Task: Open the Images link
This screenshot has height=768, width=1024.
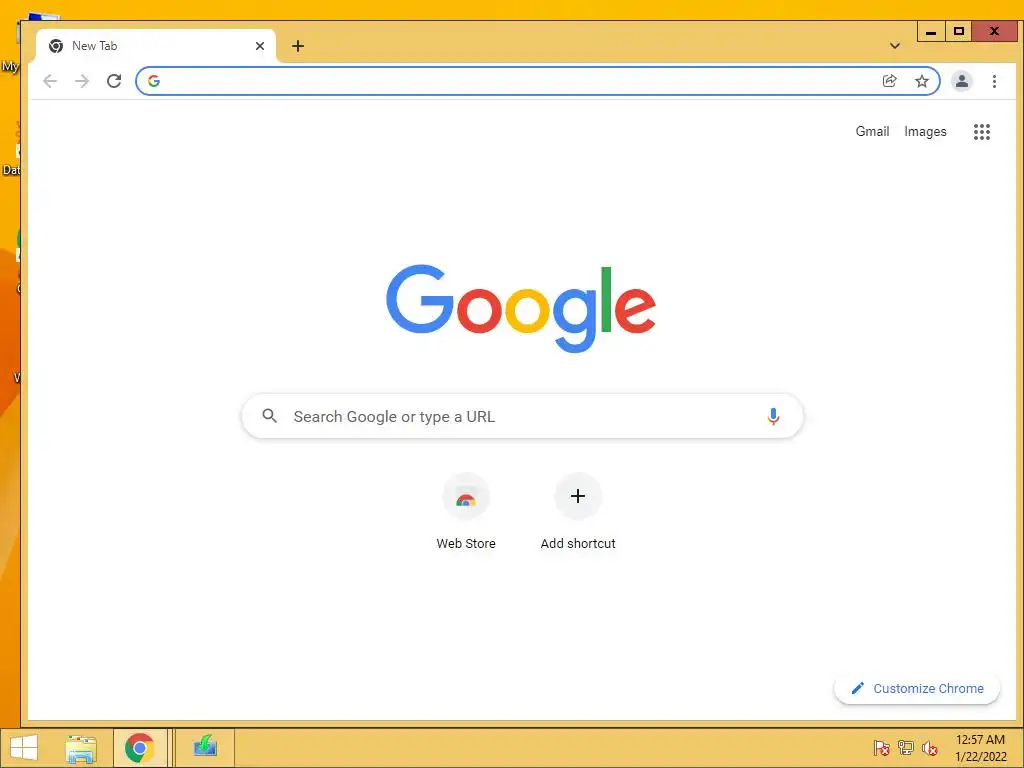Action: click(925, 132)
